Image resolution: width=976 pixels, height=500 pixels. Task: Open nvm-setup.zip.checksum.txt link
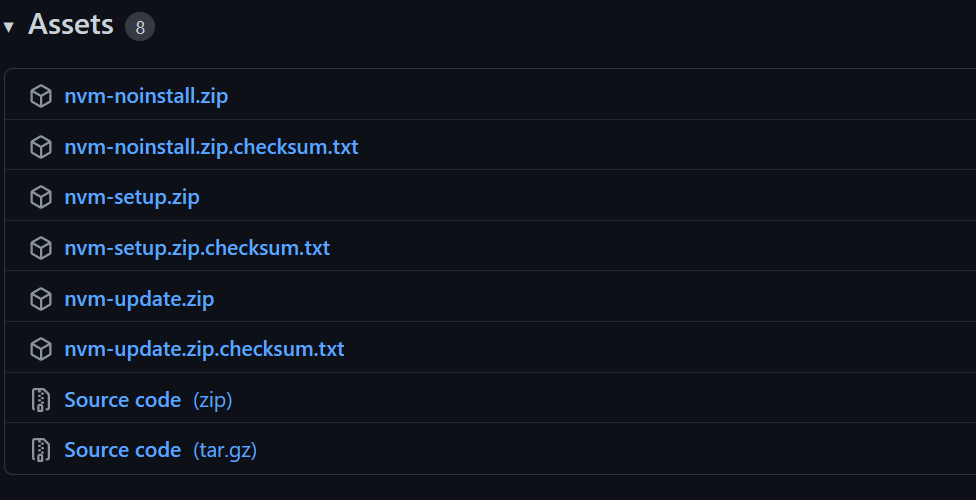tap(197, 248)
